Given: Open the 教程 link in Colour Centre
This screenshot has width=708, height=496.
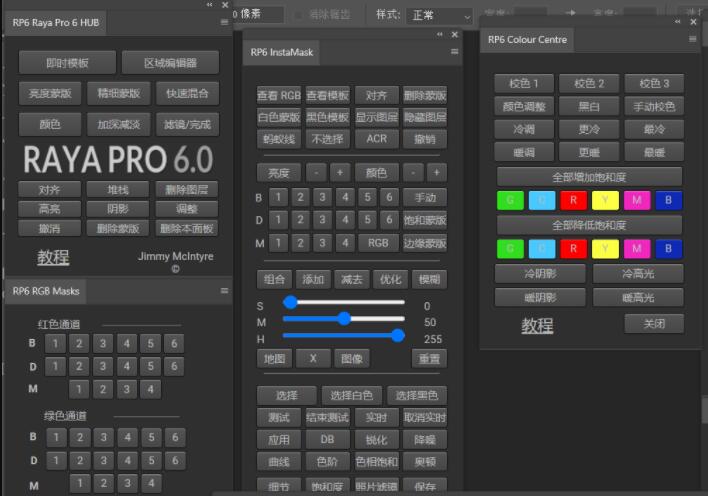Looking at the screenshot, I should [537, 326].
